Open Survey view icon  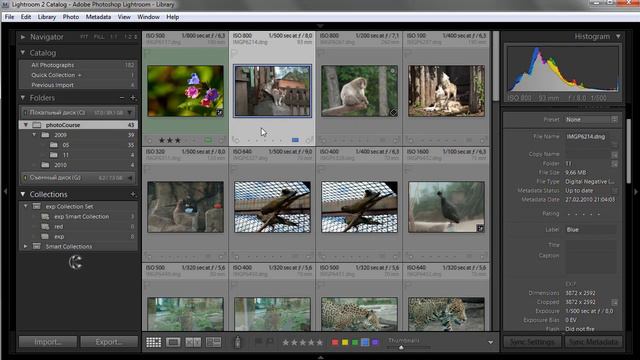pos(213,342)
